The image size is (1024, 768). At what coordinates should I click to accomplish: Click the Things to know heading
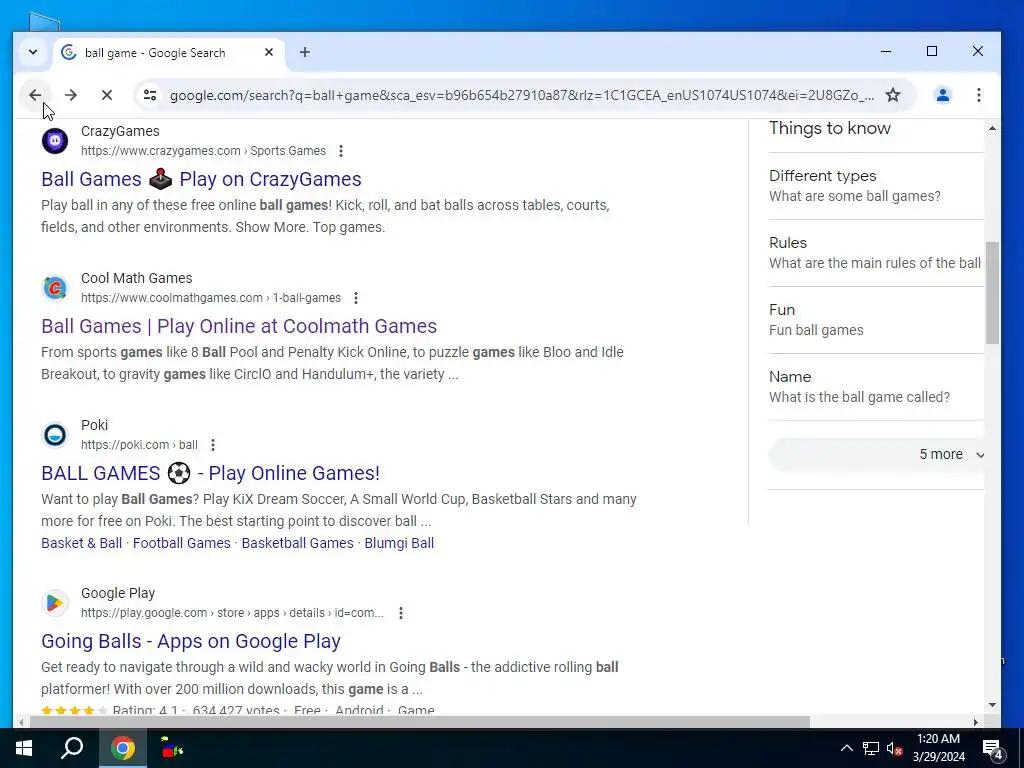pyautogui.click(x=829, y=128)
